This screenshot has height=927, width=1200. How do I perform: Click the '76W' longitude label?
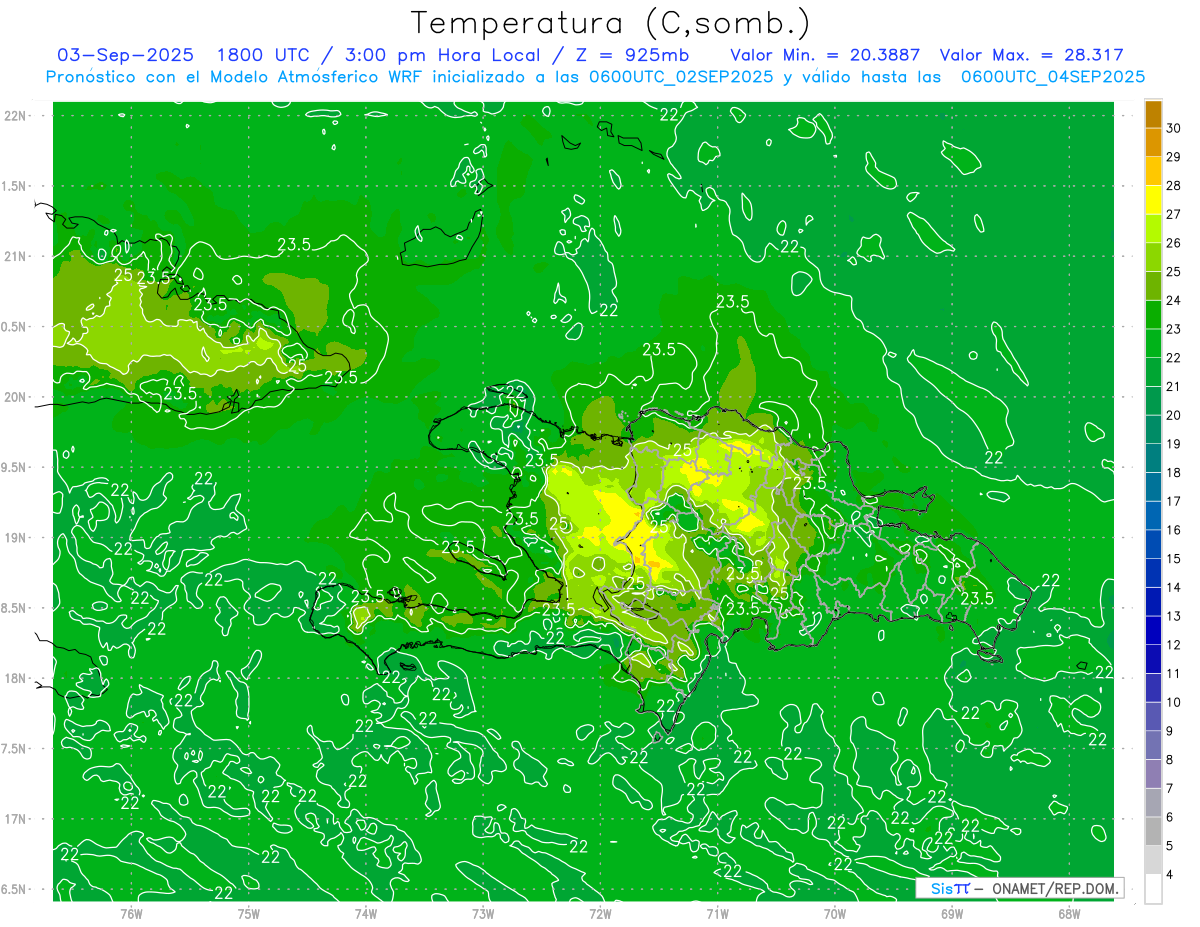pos(131,913)
